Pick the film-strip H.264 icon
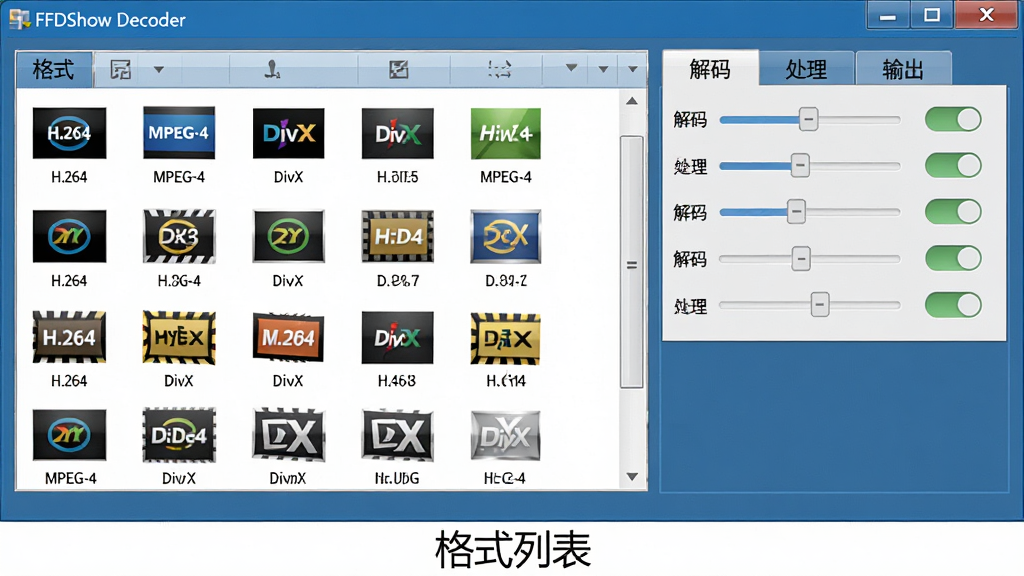The width and height of the screenshot is (1024, 576). [x=69, y=338]
